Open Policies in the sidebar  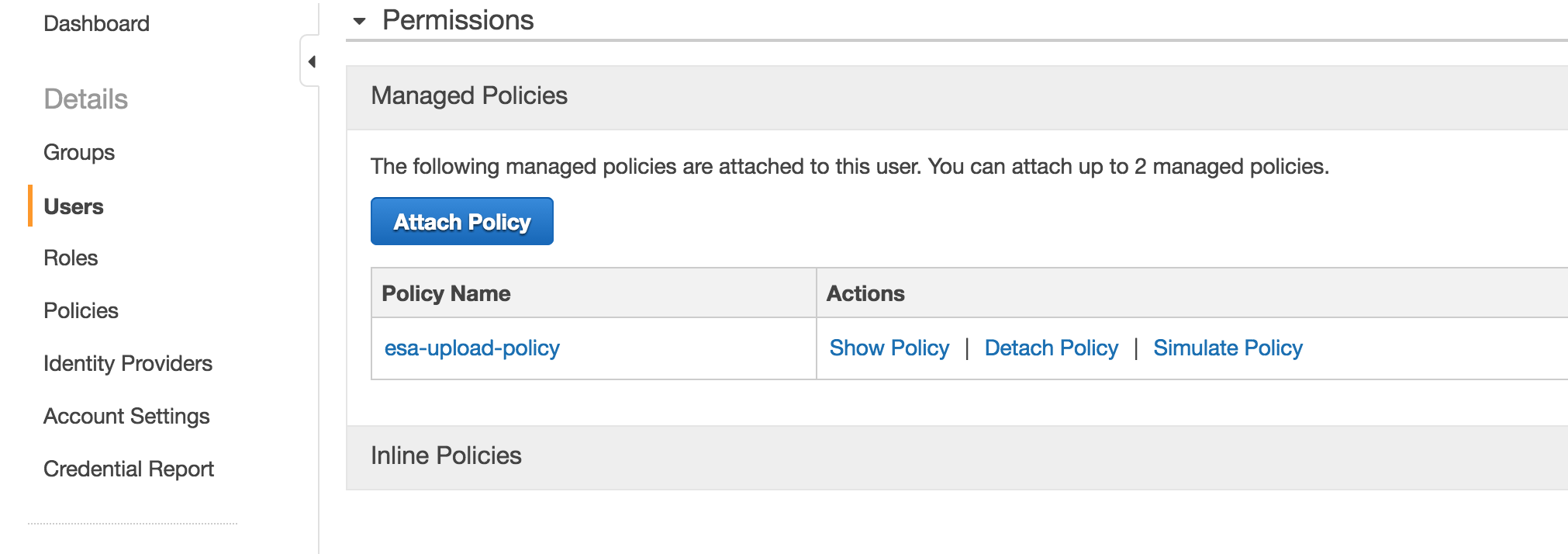pyautogui.click(x=81, y=310)
